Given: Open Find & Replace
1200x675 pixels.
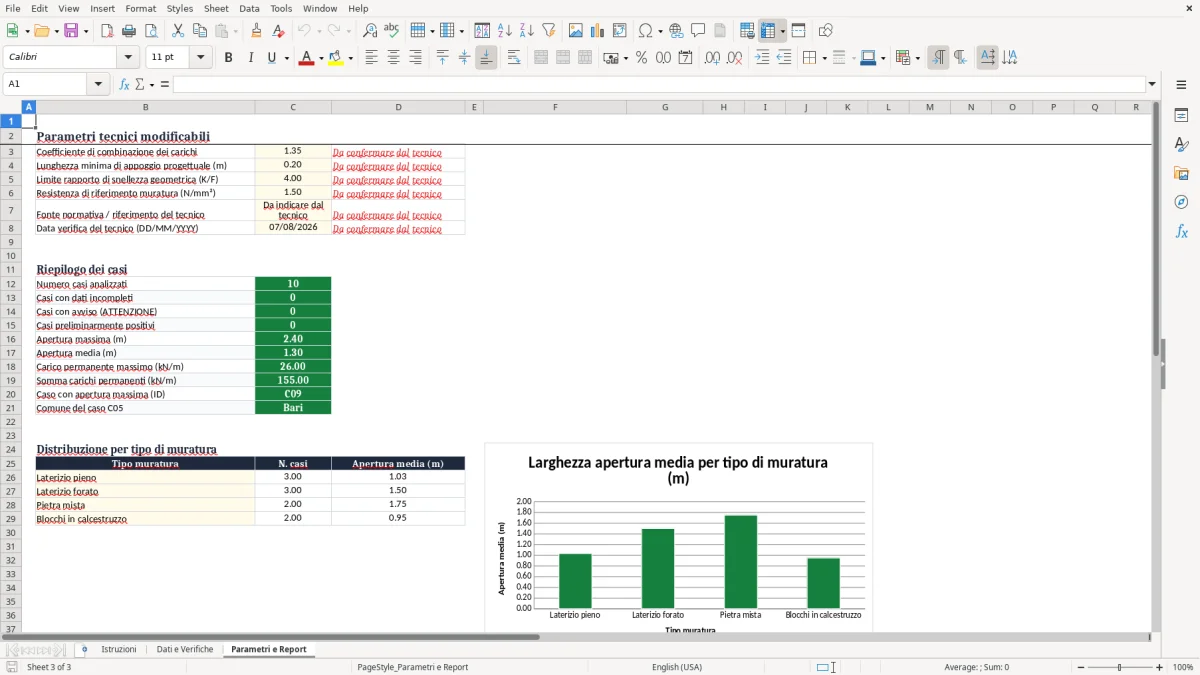Looking at the screenshot, I should point(370,31).
